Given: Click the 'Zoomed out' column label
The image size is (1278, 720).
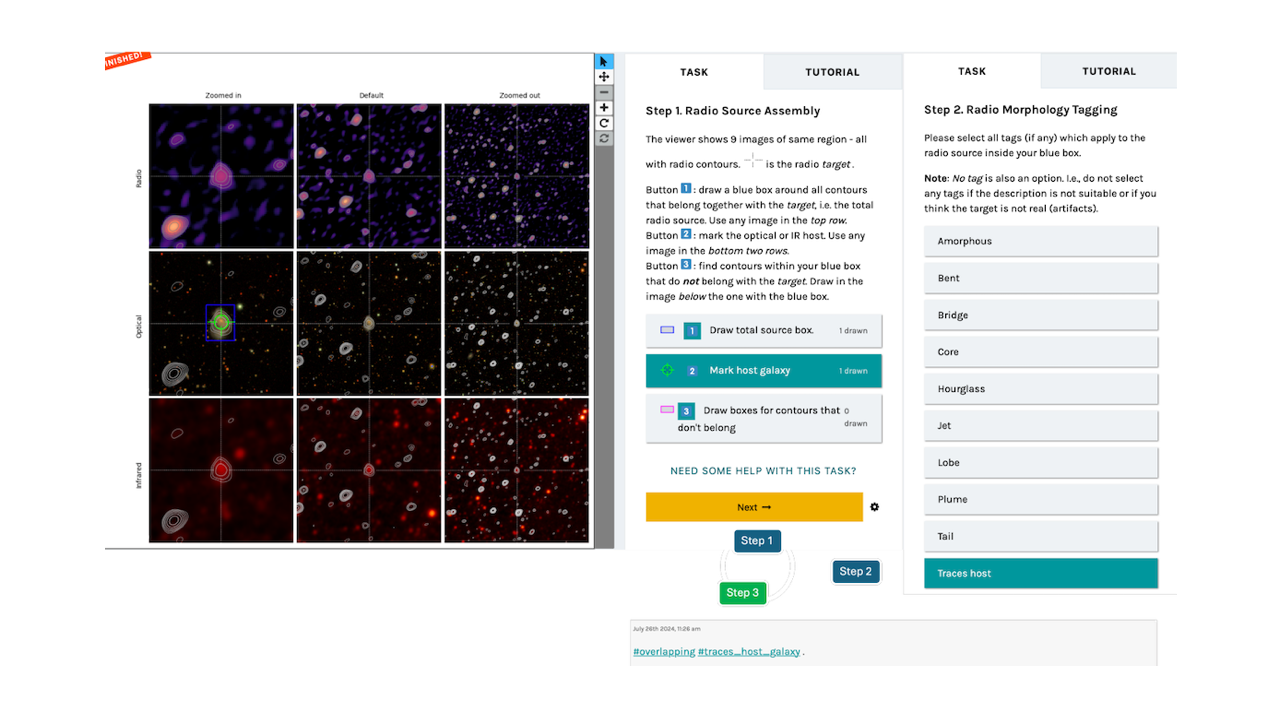Looking at the screenshot, I should click(520, 96).
